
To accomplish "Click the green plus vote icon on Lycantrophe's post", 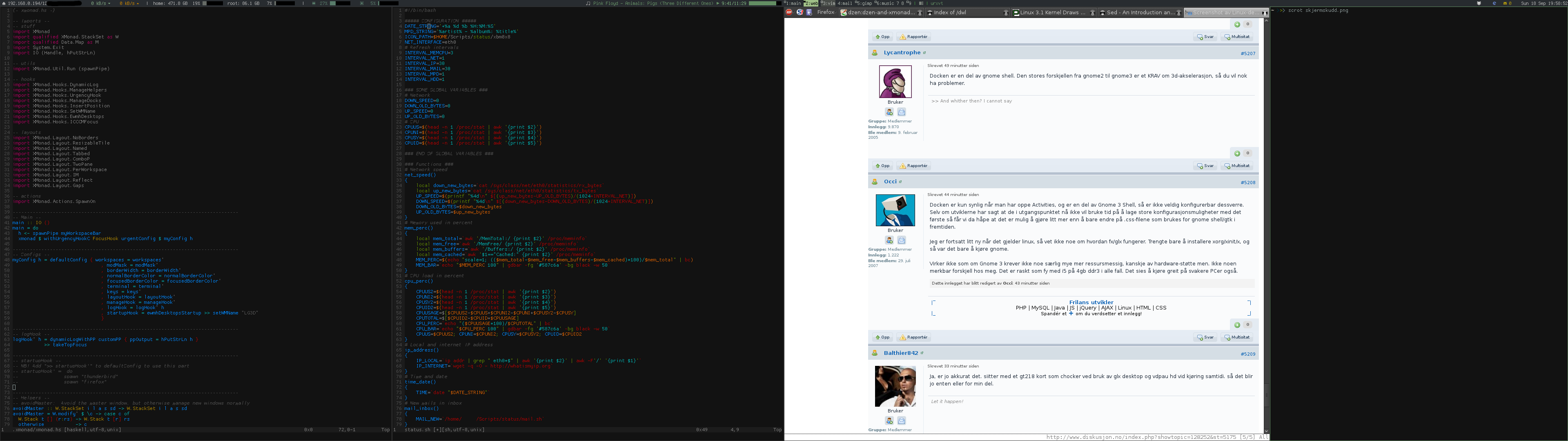I will coord(1237,154).
